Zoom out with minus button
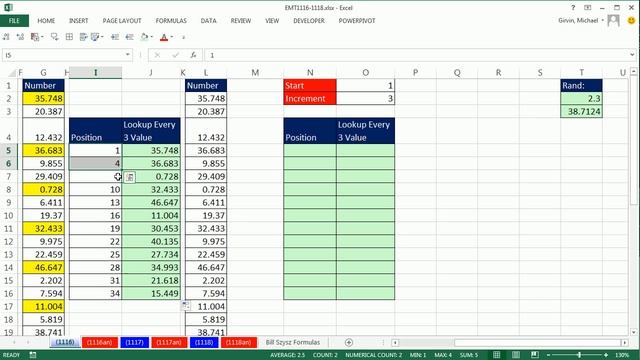Image resolution: width=640 pixels, height=360 pixels. pos(548,355)
